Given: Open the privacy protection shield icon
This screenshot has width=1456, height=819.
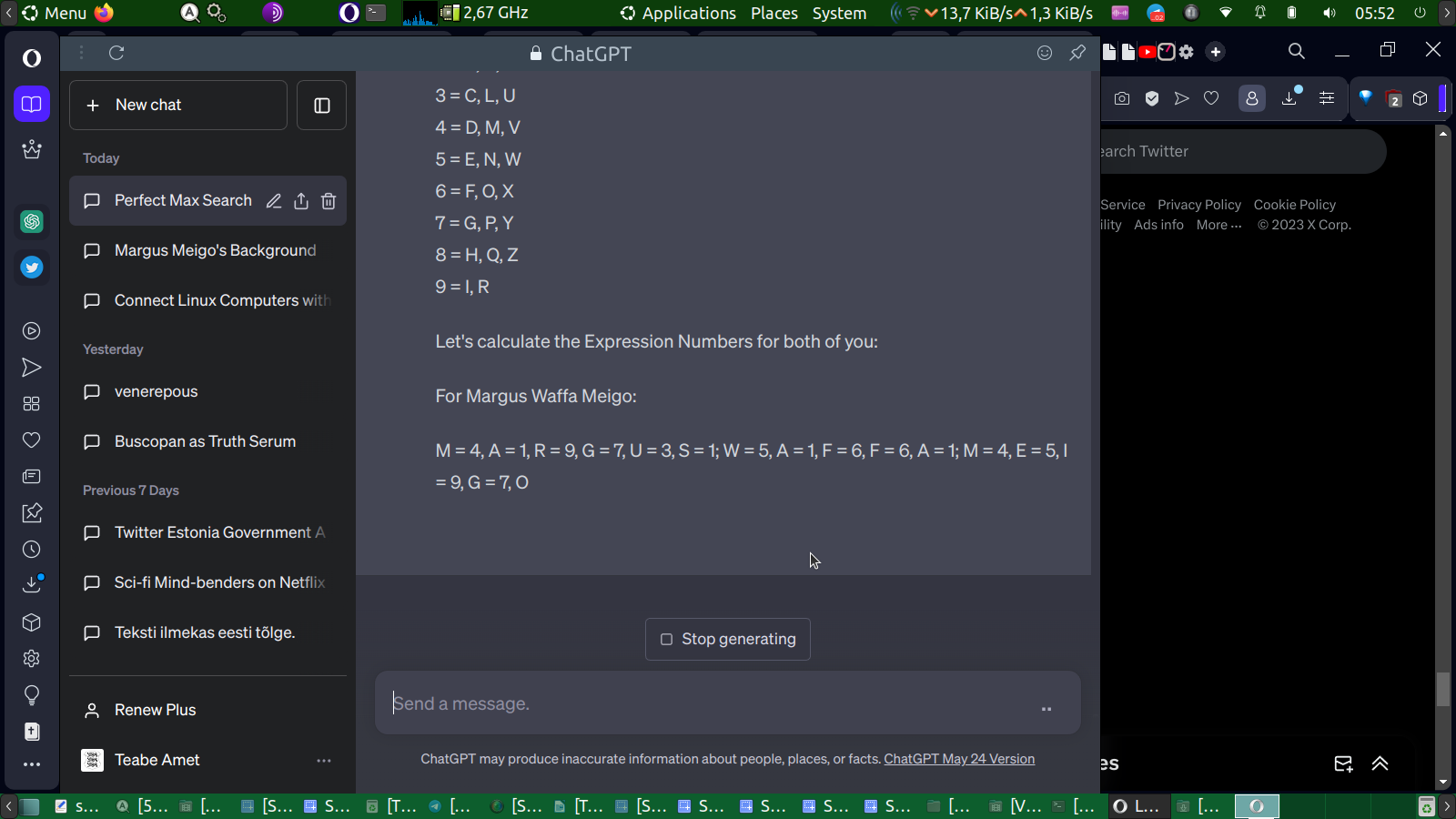Looking at the screenshot, I should 1152,98.
